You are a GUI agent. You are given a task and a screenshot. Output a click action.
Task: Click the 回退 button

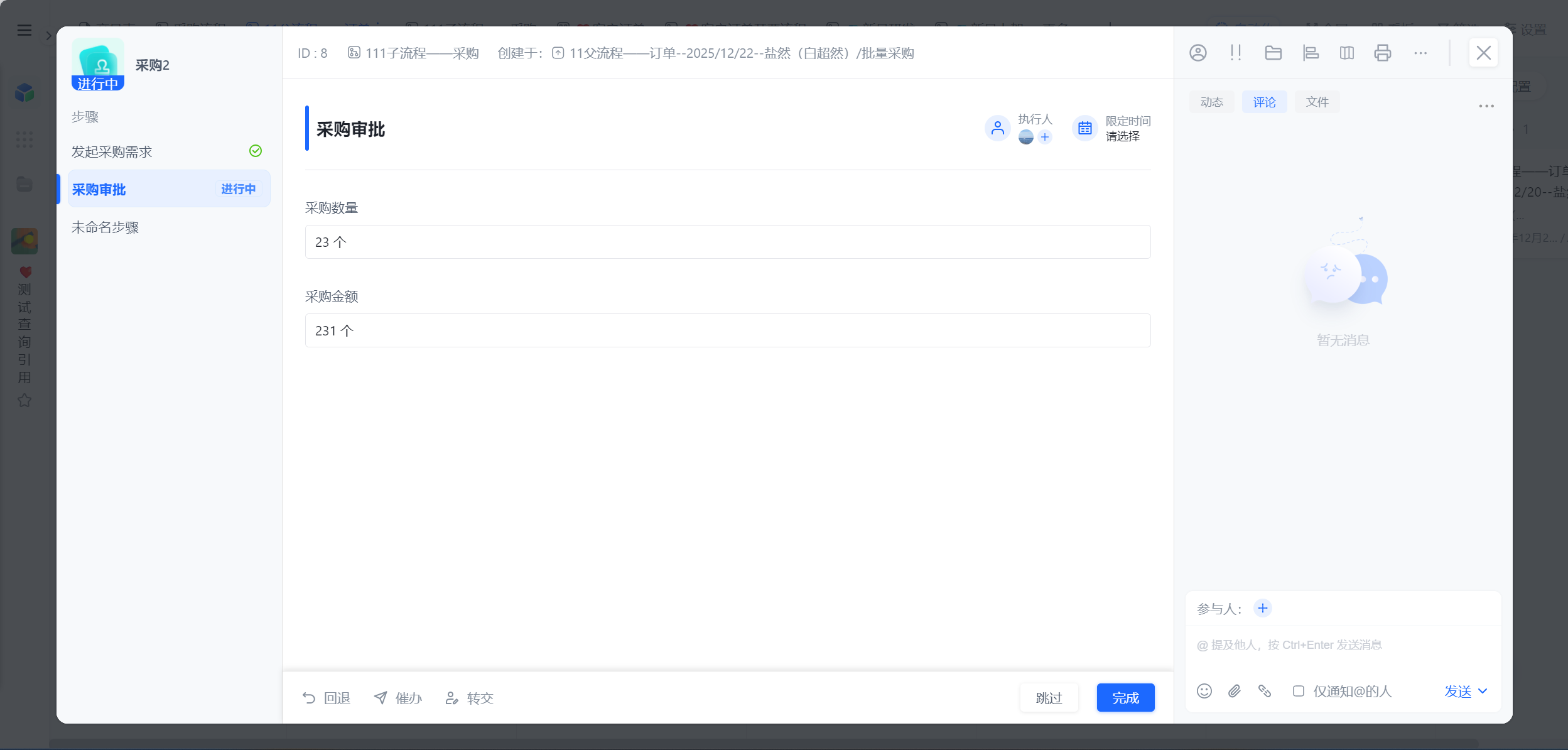tap(327, 698)
